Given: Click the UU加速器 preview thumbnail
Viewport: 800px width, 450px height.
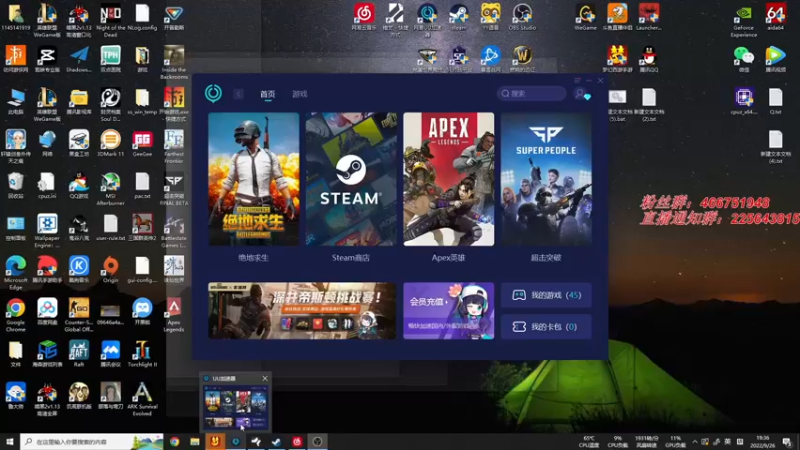Looking at the screenshot, I should pyautogui.click(x=235, y=407).
